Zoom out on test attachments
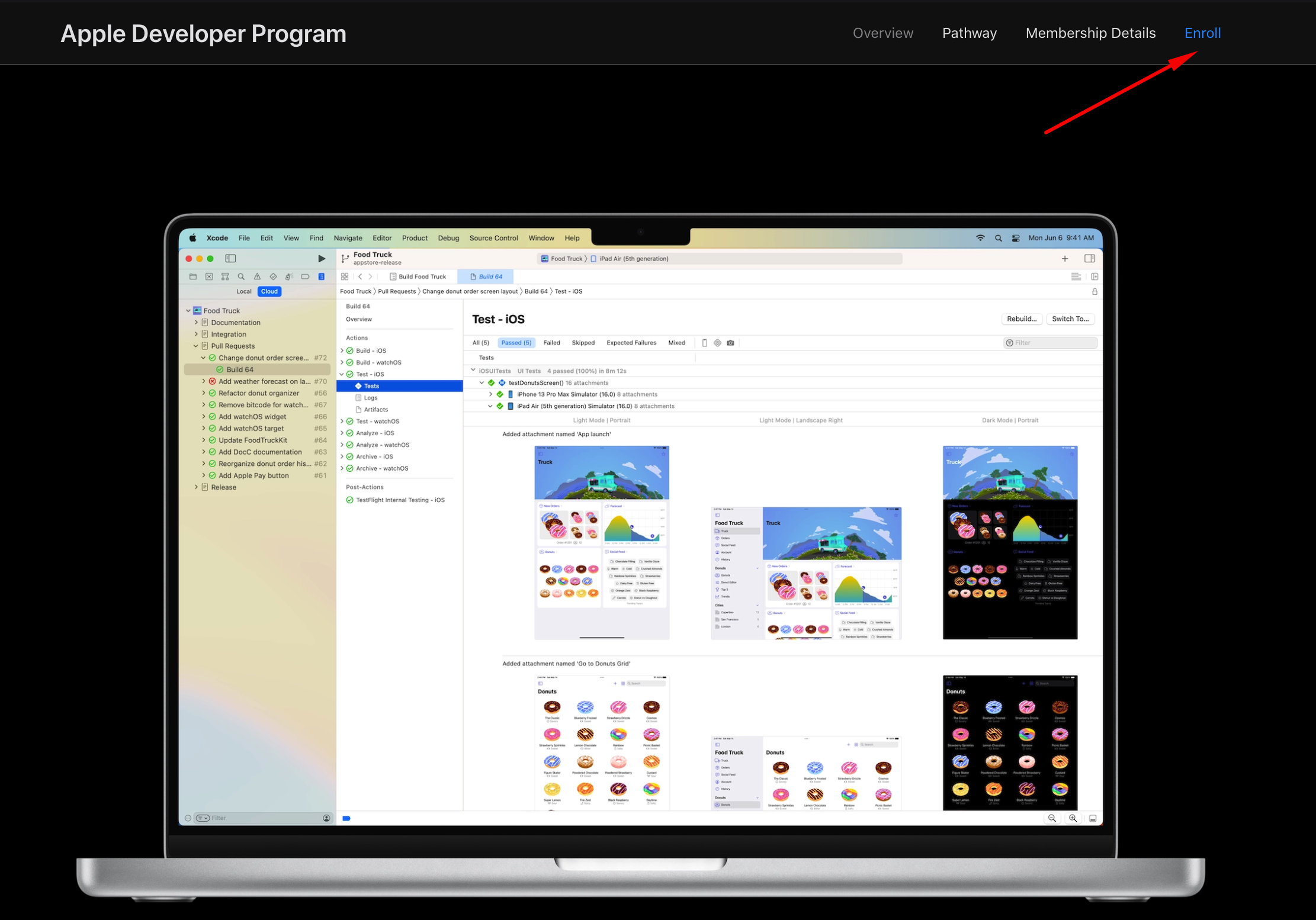 (1052, 818)
